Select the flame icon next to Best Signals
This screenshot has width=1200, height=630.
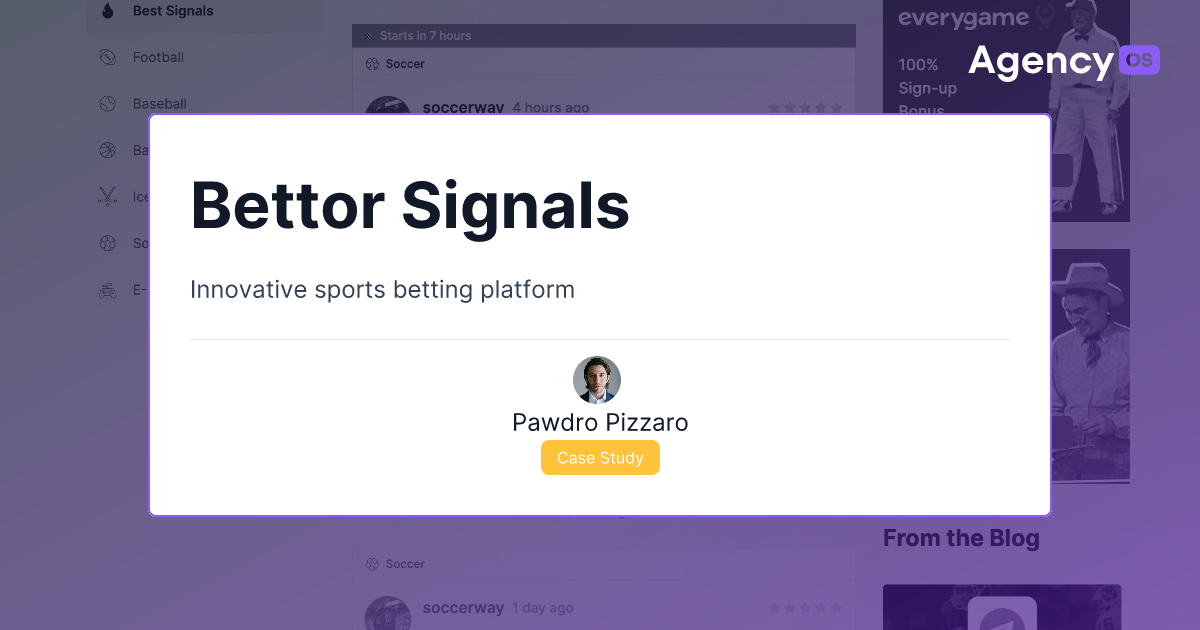click(x=108, y=10)
